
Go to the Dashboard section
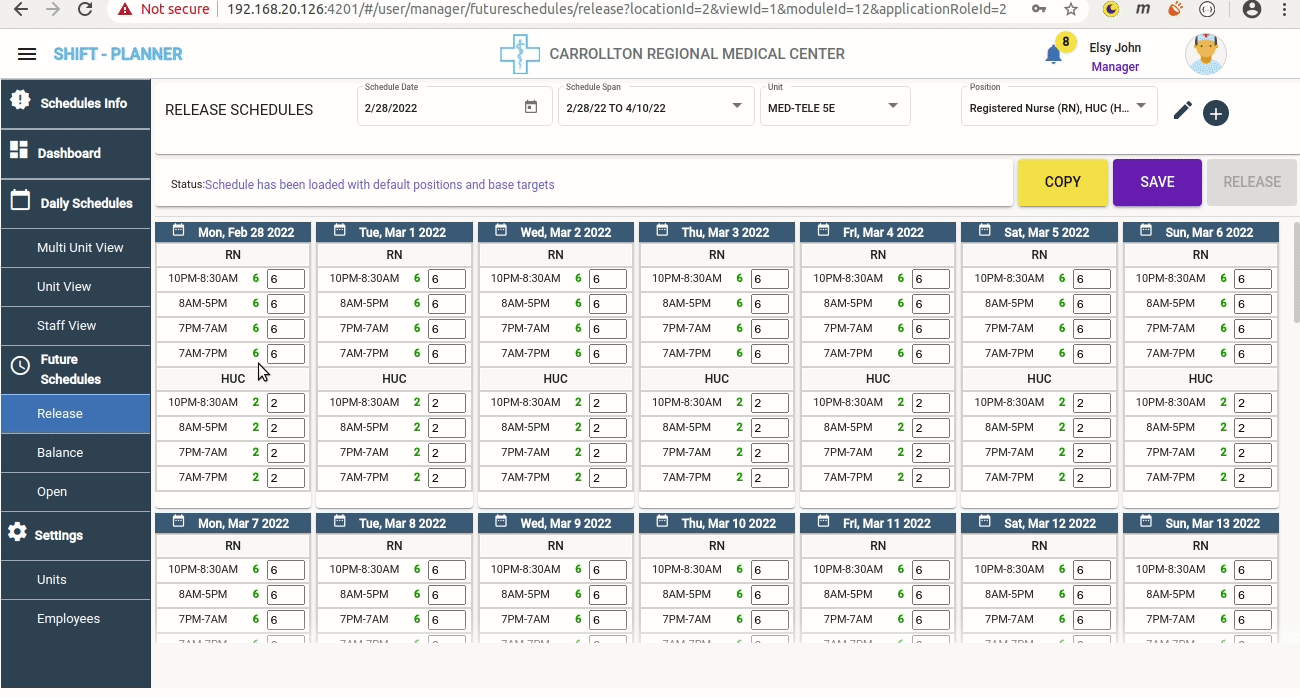coord(69,153)
